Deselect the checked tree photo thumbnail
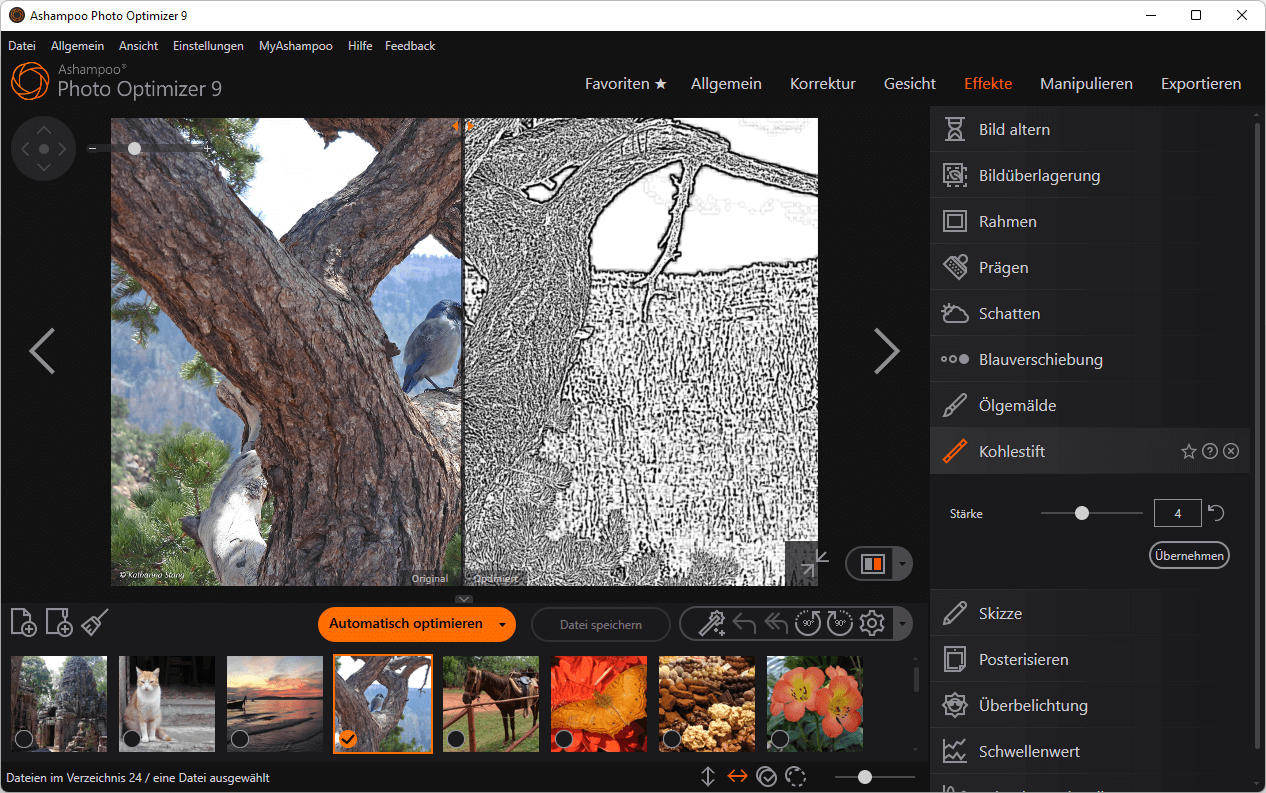Viewport: 1266px width, 793px height. pos(348,739)
